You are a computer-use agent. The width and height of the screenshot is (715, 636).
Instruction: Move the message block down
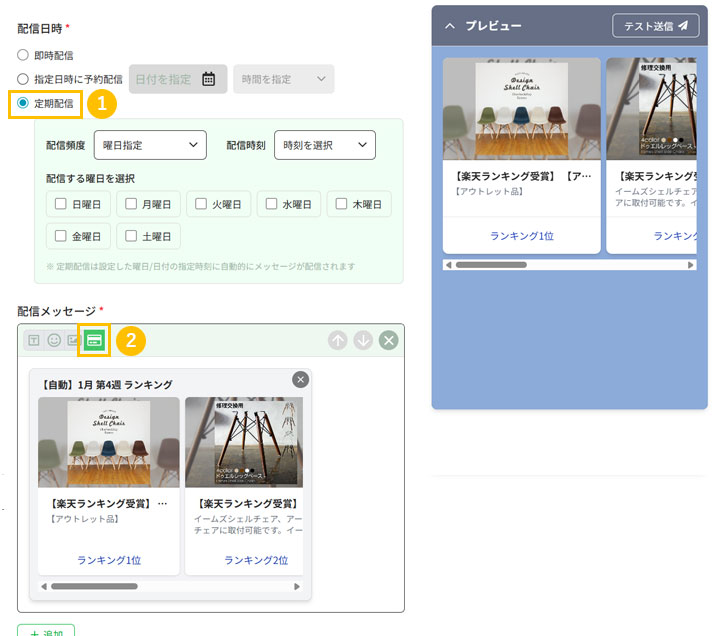363,340
